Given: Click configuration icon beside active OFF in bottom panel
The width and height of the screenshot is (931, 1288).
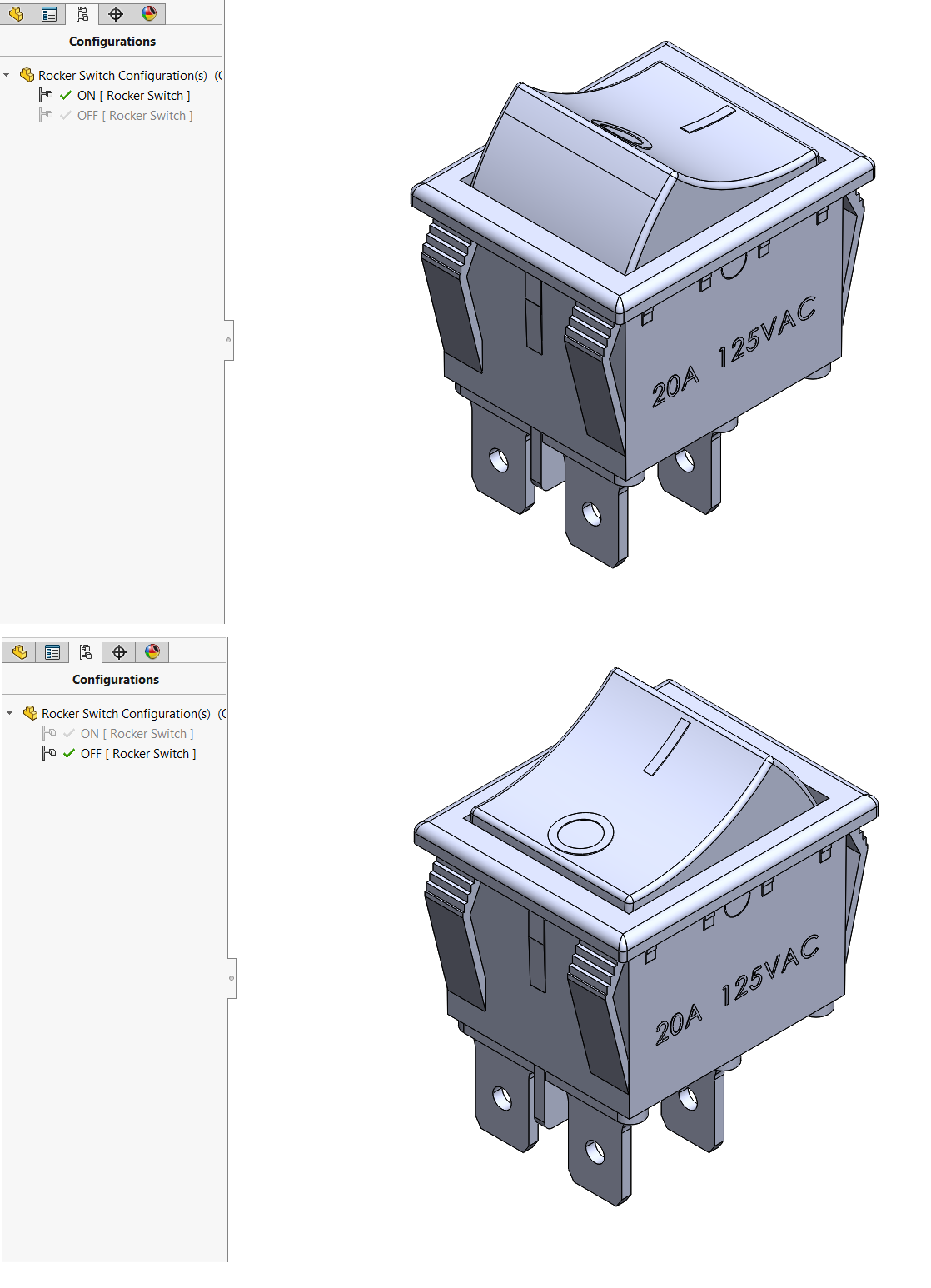Looking at the screenshot, I should (49, 753).
